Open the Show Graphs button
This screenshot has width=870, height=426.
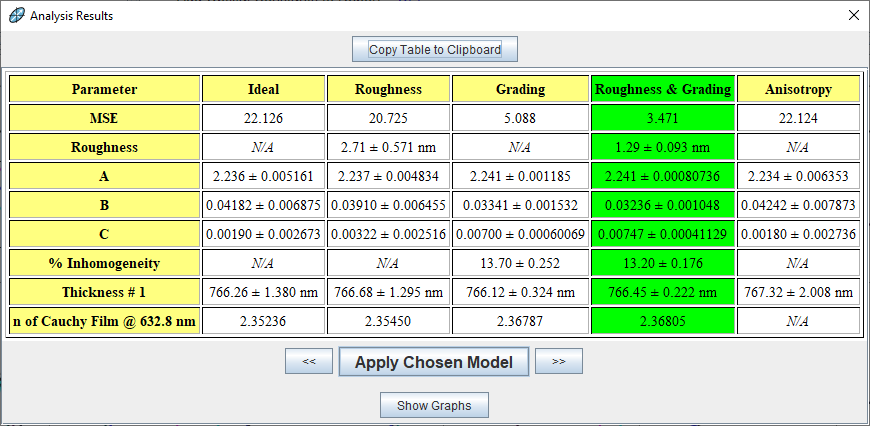(434, 405)
